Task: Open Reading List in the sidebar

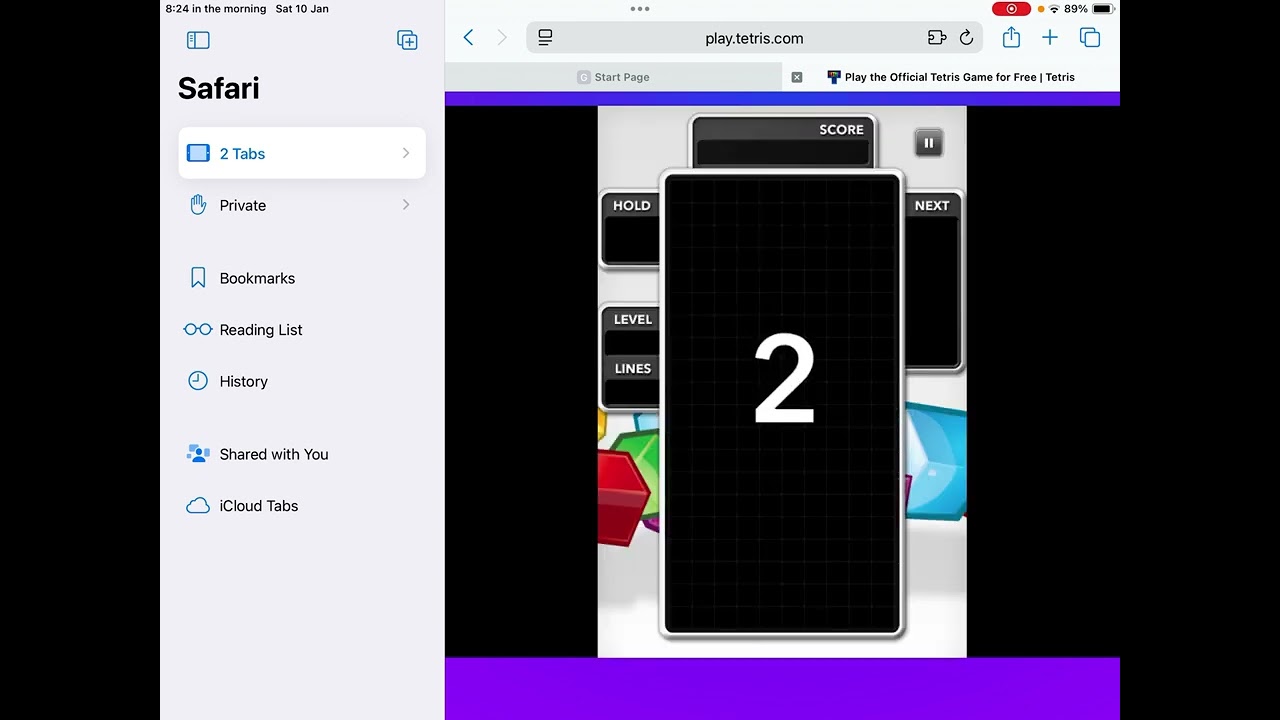Action: coord(302,329)
